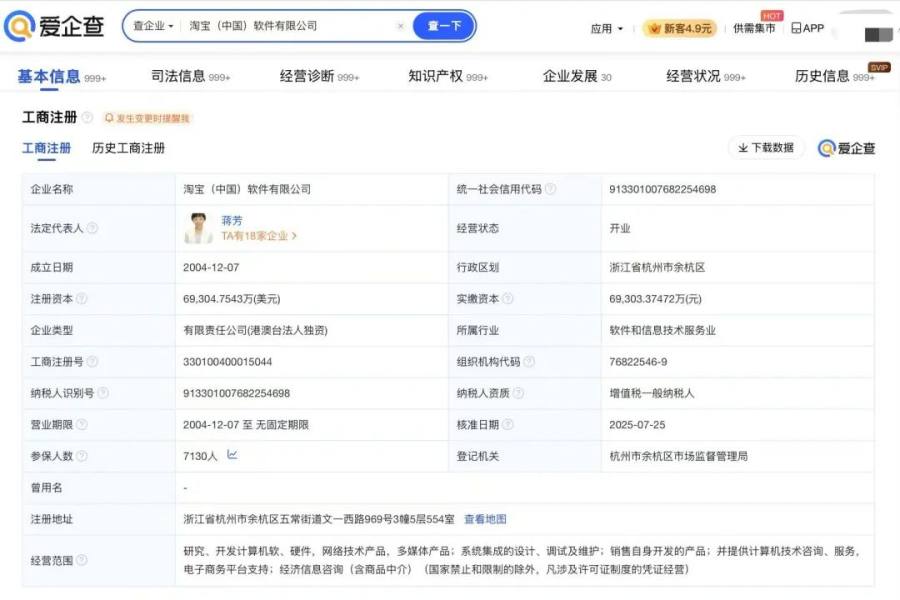The height and width of the screenshot is (600, 900).
Task: Click the help icon next to 营业期限
Action: (x=82, y=425)
